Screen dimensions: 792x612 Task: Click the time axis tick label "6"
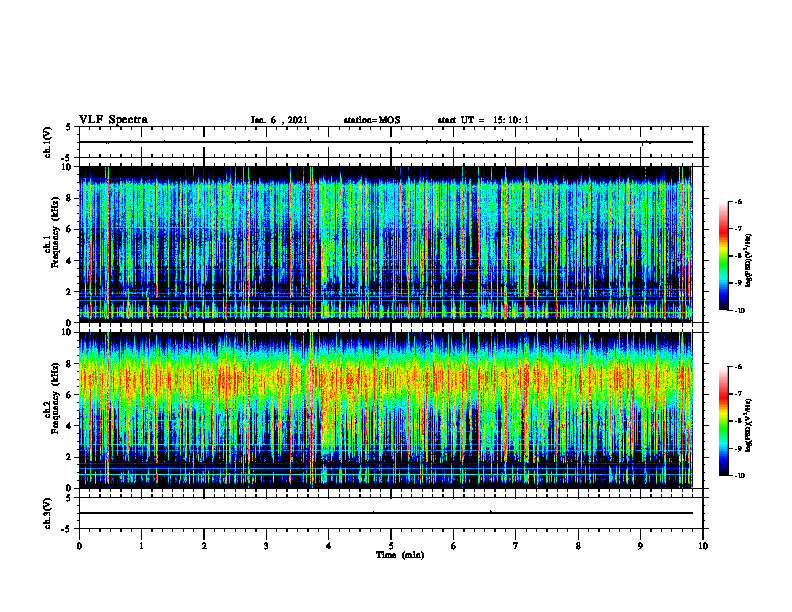tap(454, 546)
